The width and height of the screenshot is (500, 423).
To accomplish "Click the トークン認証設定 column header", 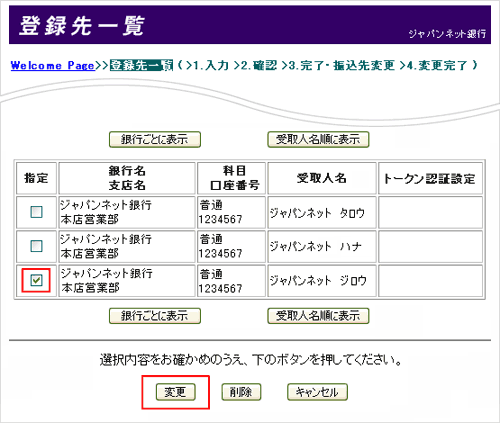I will click(x=430, y=178).
